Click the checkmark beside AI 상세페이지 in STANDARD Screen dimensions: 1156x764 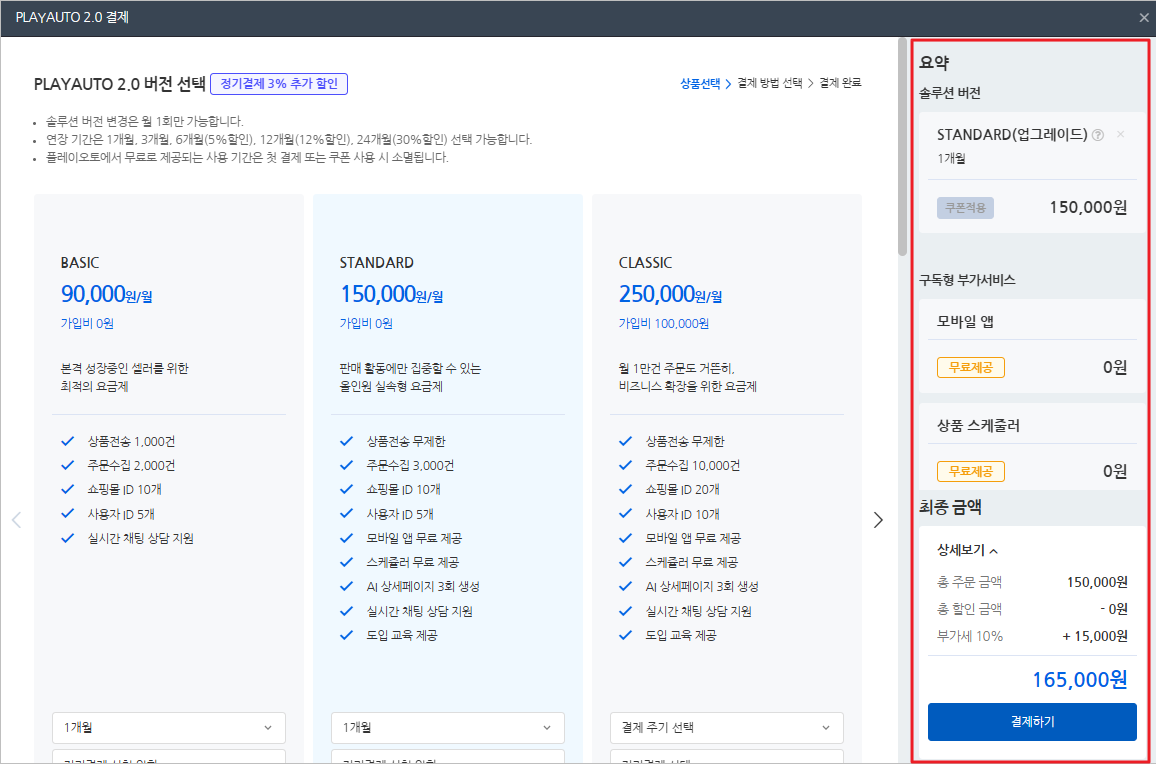[x=346, y=587]
